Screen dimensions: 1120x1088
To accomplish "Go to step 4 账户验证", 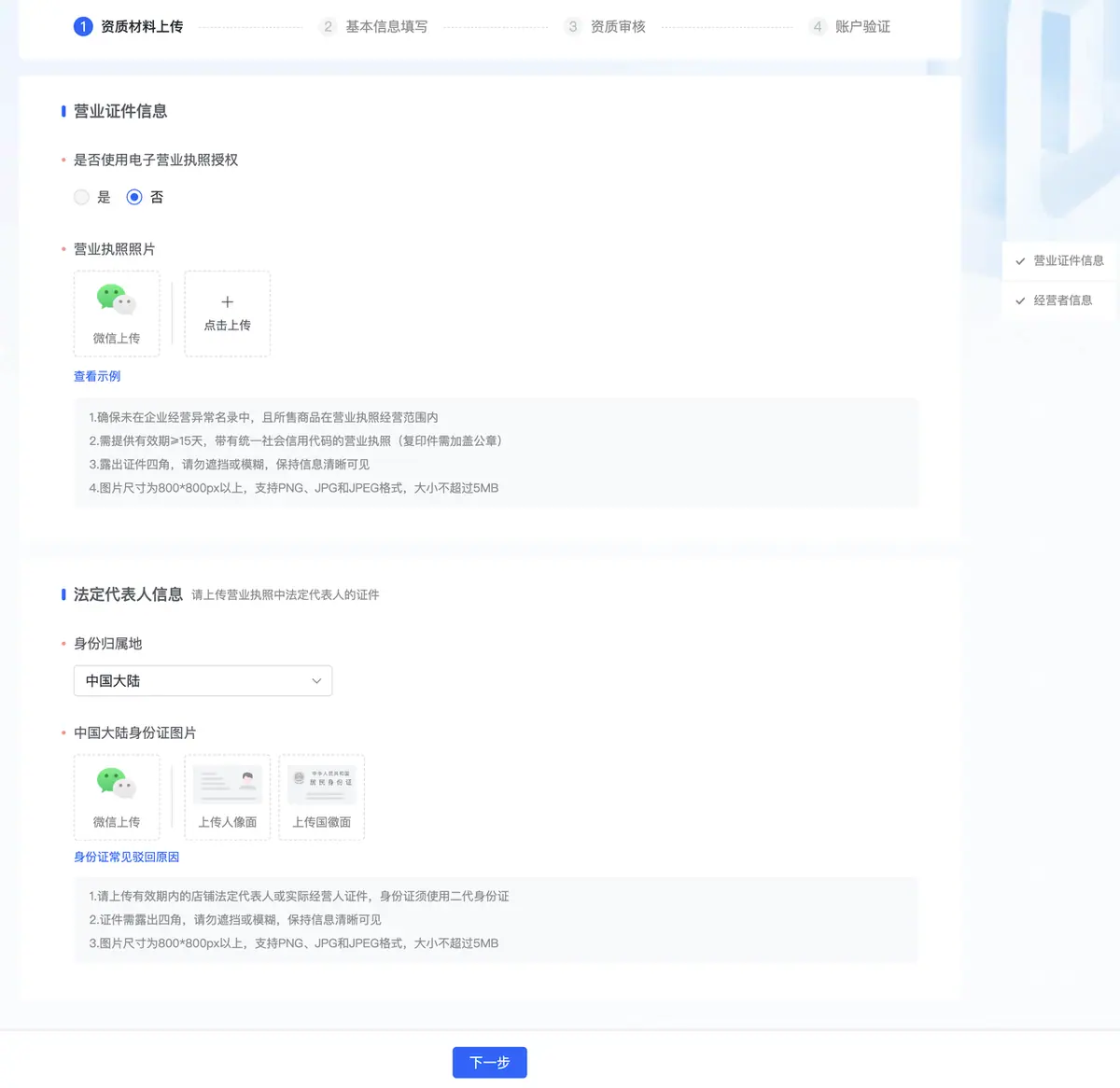I will (x=849, y=26).
